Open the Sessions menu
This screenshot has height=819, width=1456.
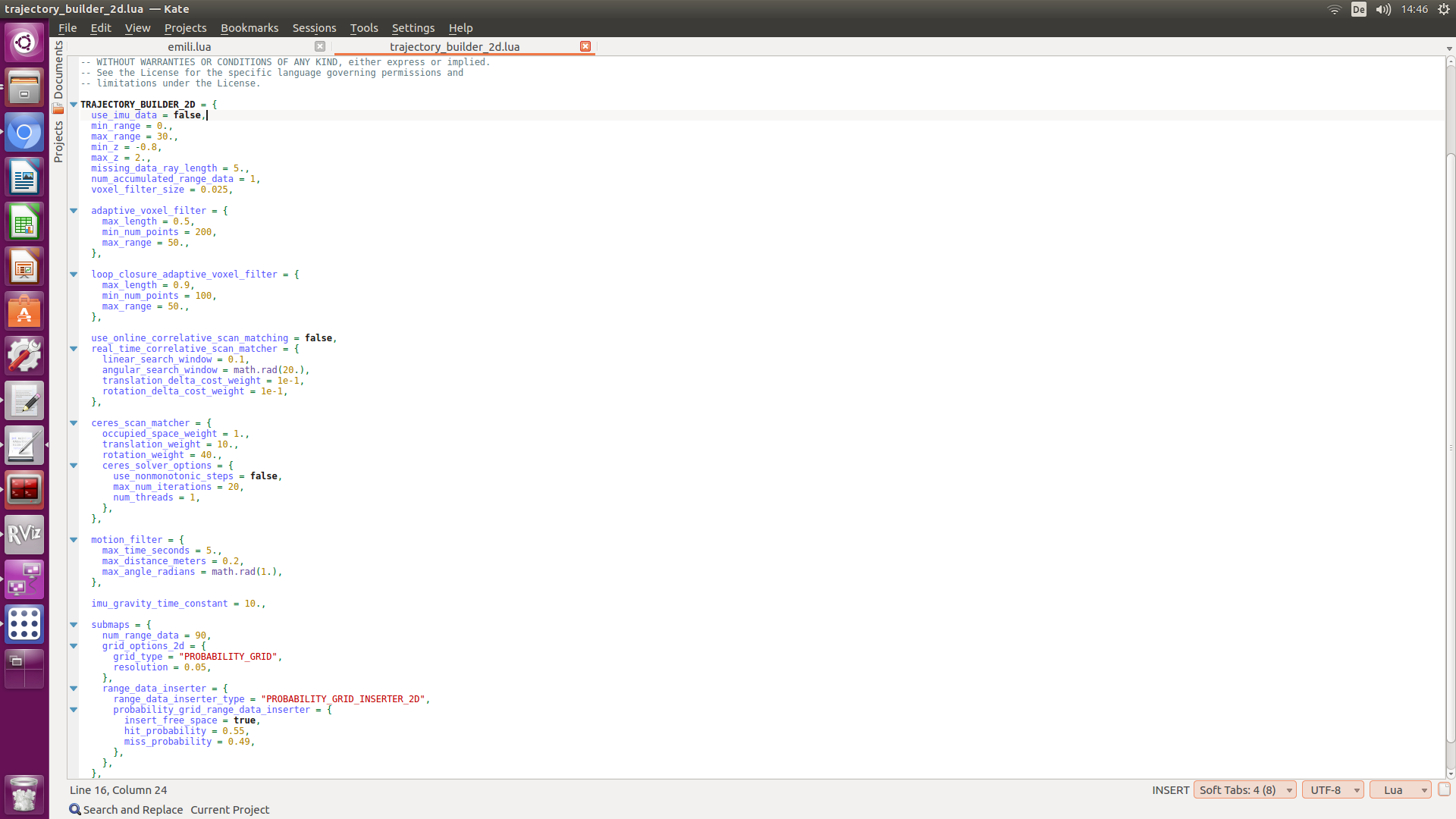coord(314,28)
